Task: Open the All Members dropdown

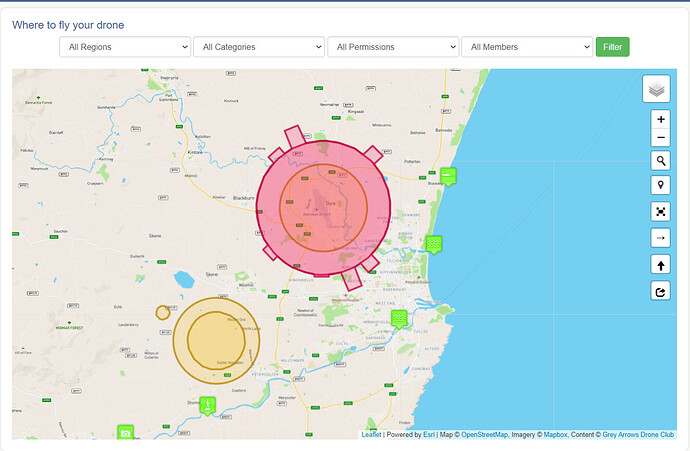Action: tap(527, 47)
